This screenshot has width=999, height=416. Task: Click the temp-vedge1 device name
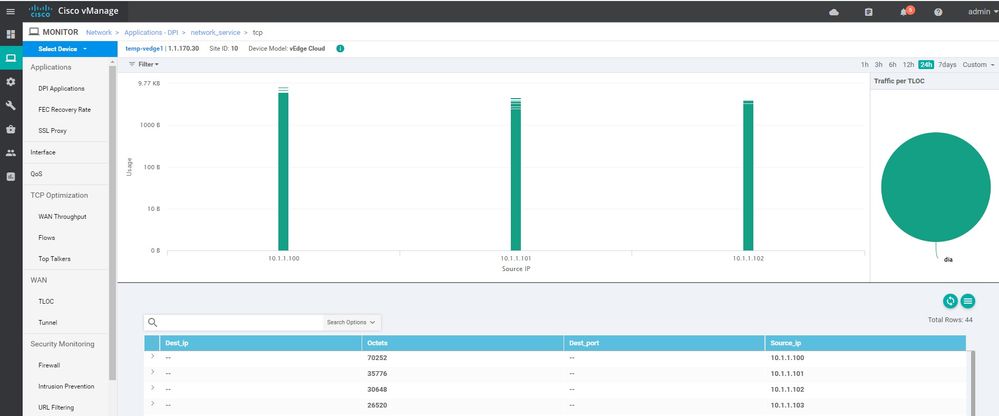click(145, 48)
